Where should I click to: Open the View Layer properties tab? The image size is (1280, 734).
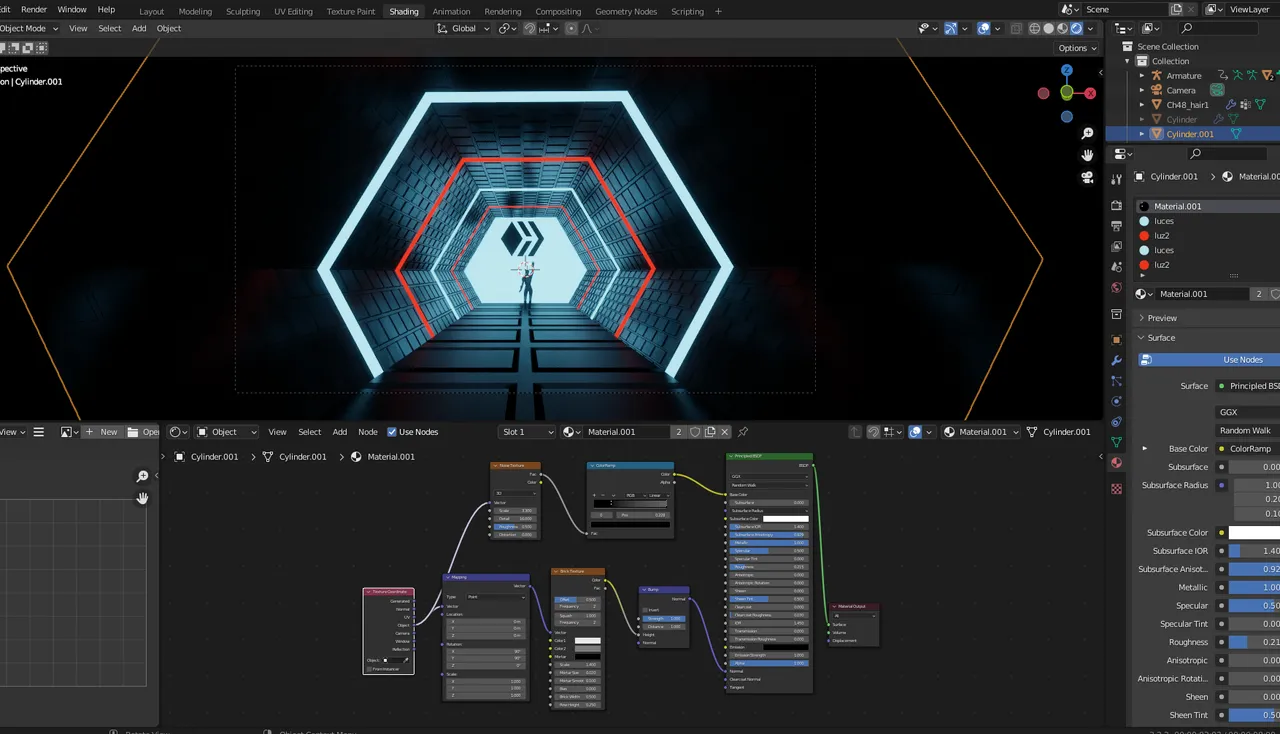pyautogui.click(x=1117, y=246)
